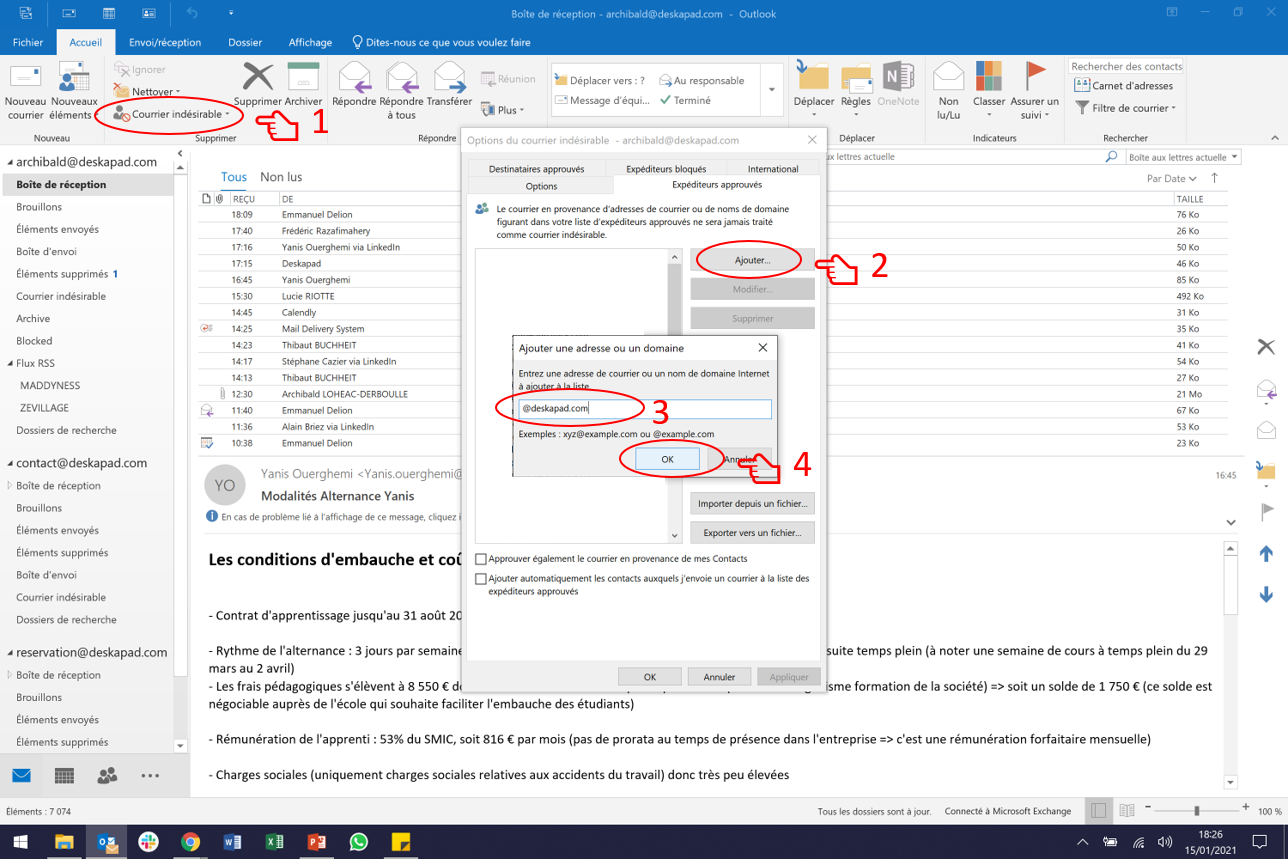Click the blue down arrow in right pane
Viewport: 1288px width, 859px height.
pos(1266,594)
